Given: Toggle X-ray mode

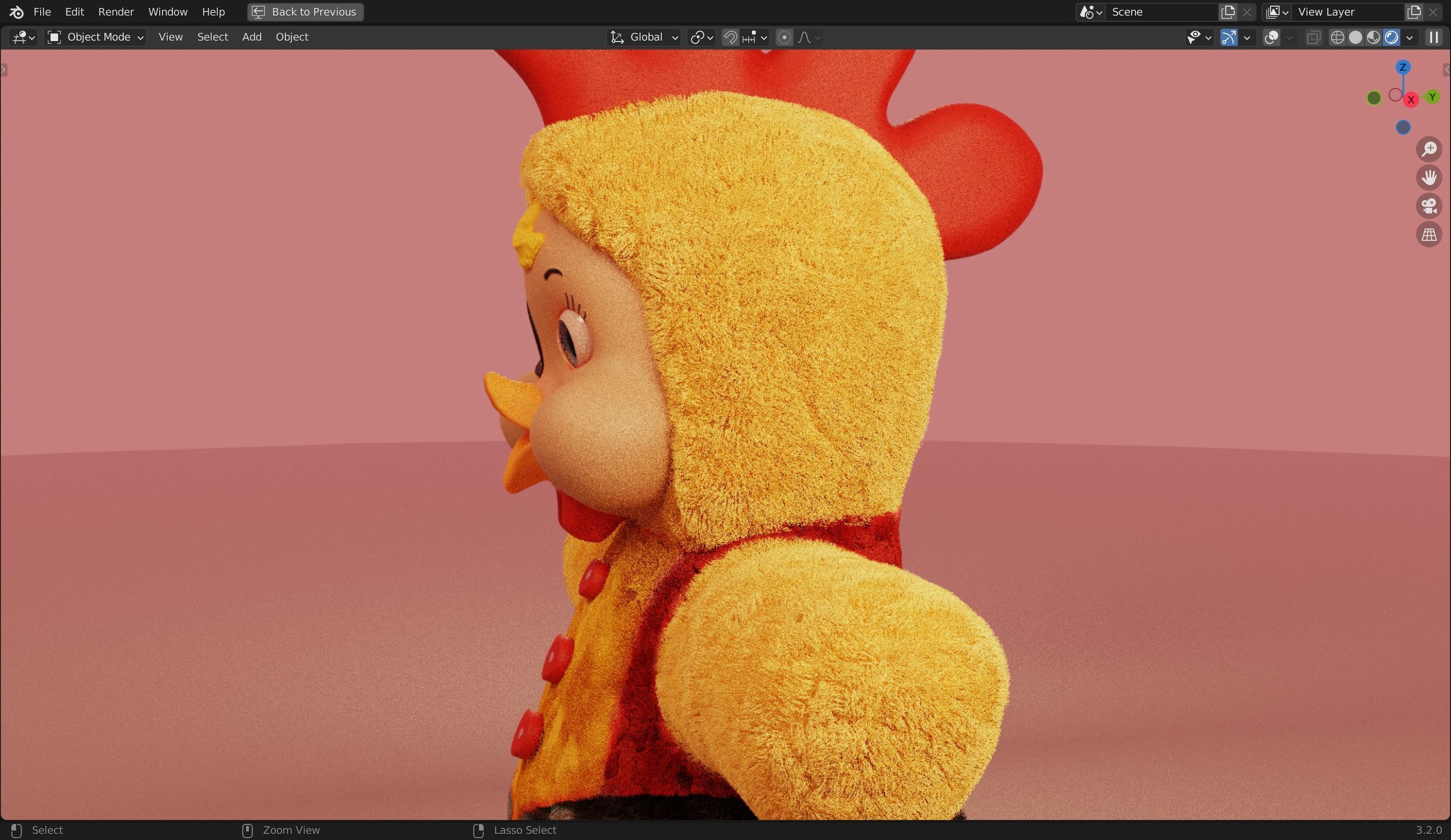Looking at the screenshot, I should tap(1314, 37).
